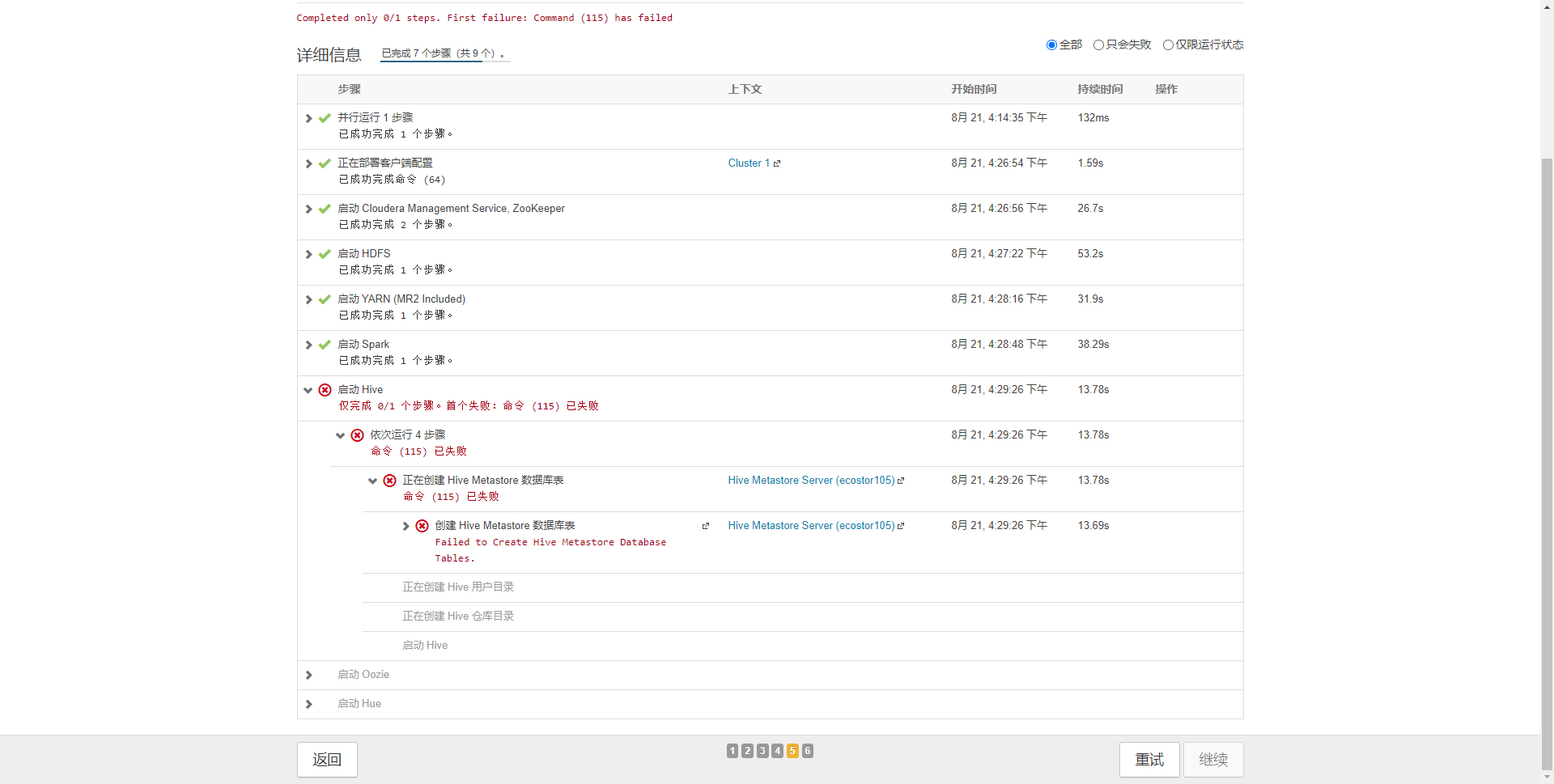This screenshot has height=784, width=1554.
Task: Click the 'Completed only 0/1 steps' error text
Action: [x=484, y=18]
